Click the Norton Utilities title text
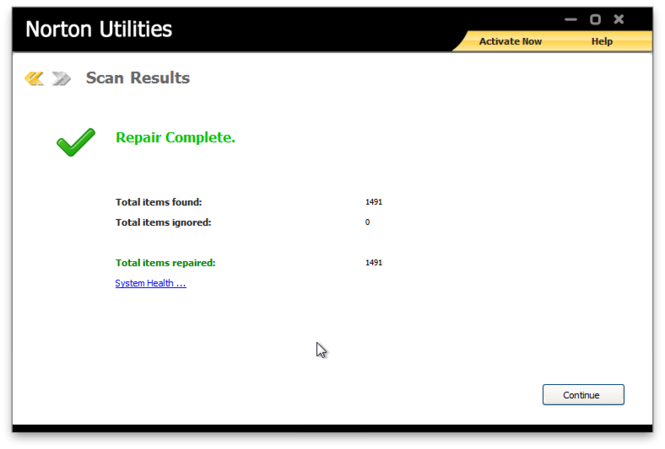 99,29
